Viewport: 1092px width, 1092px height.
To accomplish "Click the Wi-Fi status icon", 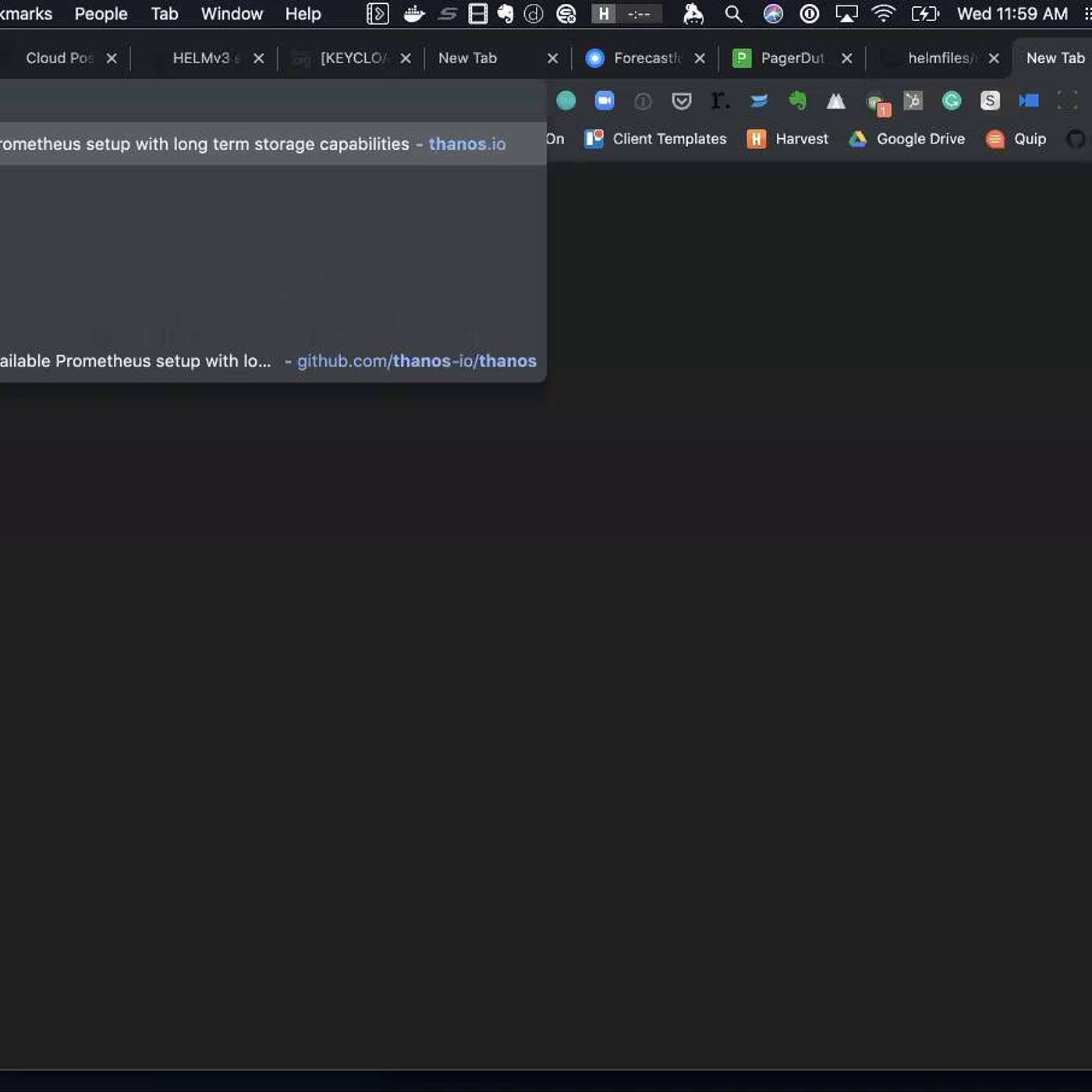I will point(883,14).
